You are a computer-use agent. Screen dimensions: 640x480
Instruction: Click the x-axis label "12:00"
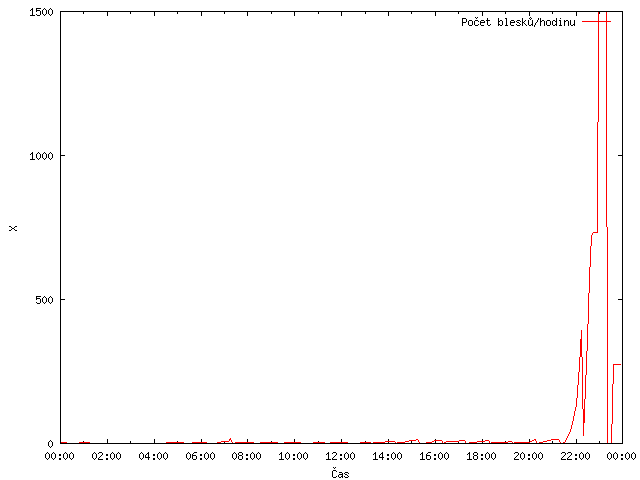coord(340,456)
